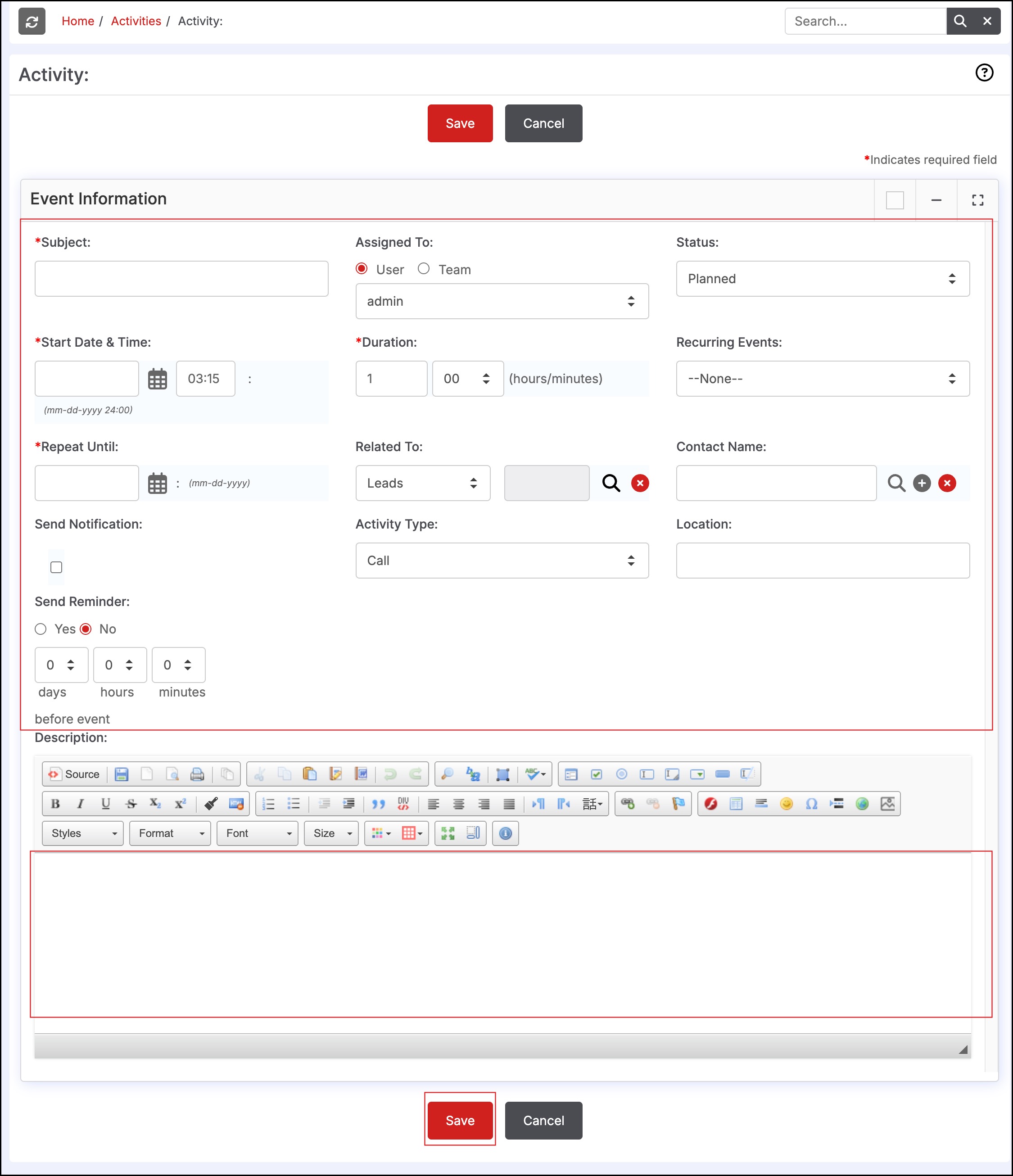Insert a bulleted list
Viewport: 1013px width, 1176px height.
294,804
